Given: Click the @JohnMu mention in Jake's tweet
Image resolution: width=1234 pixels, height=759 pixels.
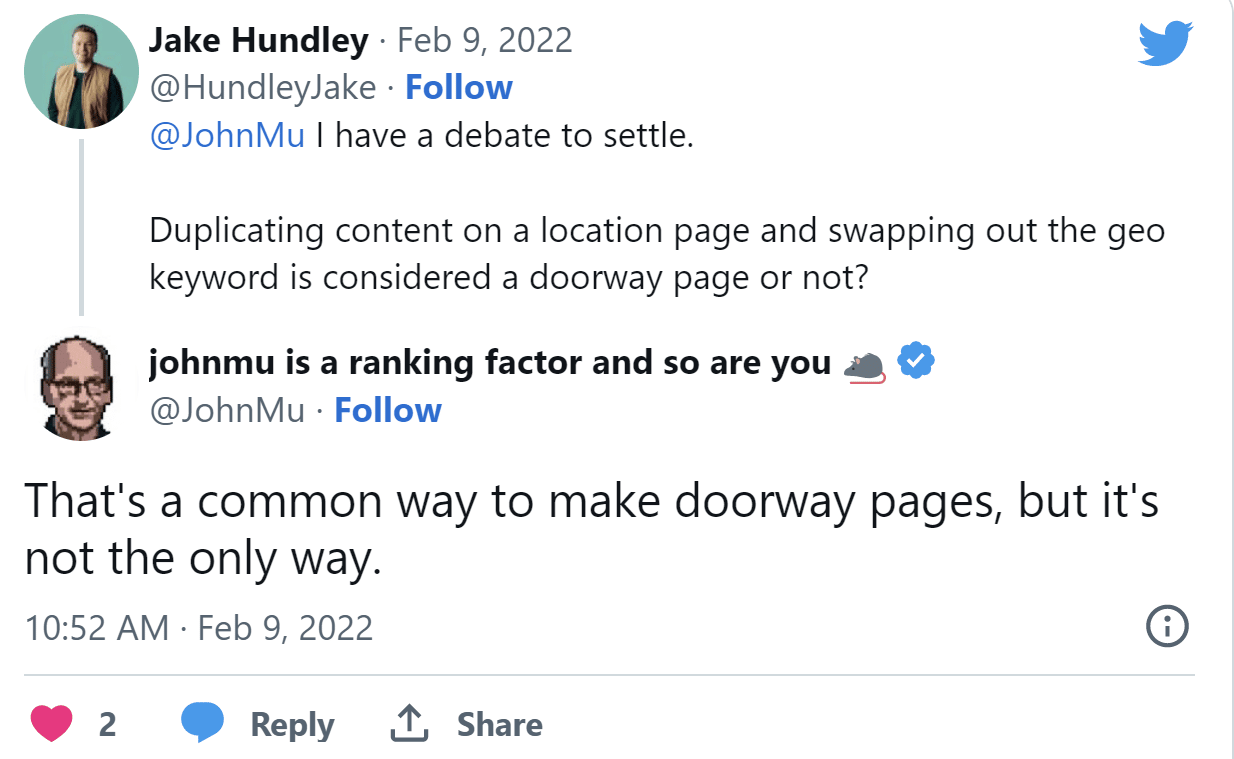Looking at the screenshot, I should (x=227, y=135).
